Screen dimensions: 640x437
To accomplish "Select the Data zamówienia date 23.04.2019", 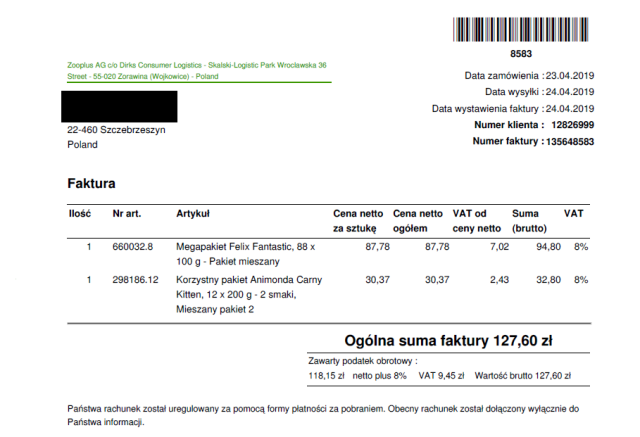I will pyautogui.click(x=569, y=75).
